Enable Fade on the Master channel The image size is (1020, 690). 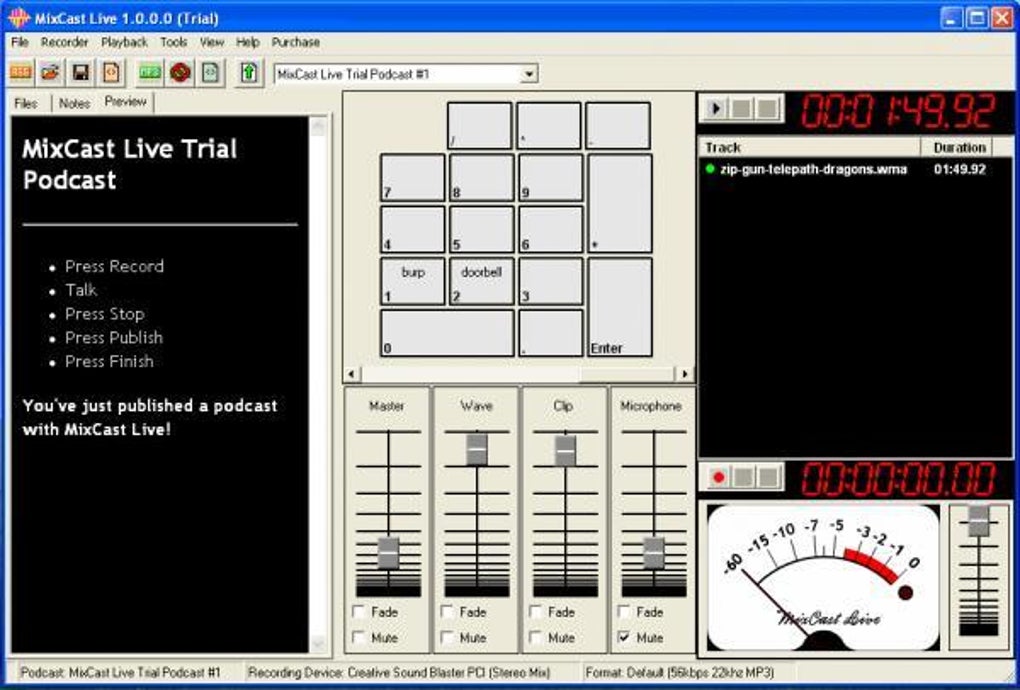tap(358, 611)
